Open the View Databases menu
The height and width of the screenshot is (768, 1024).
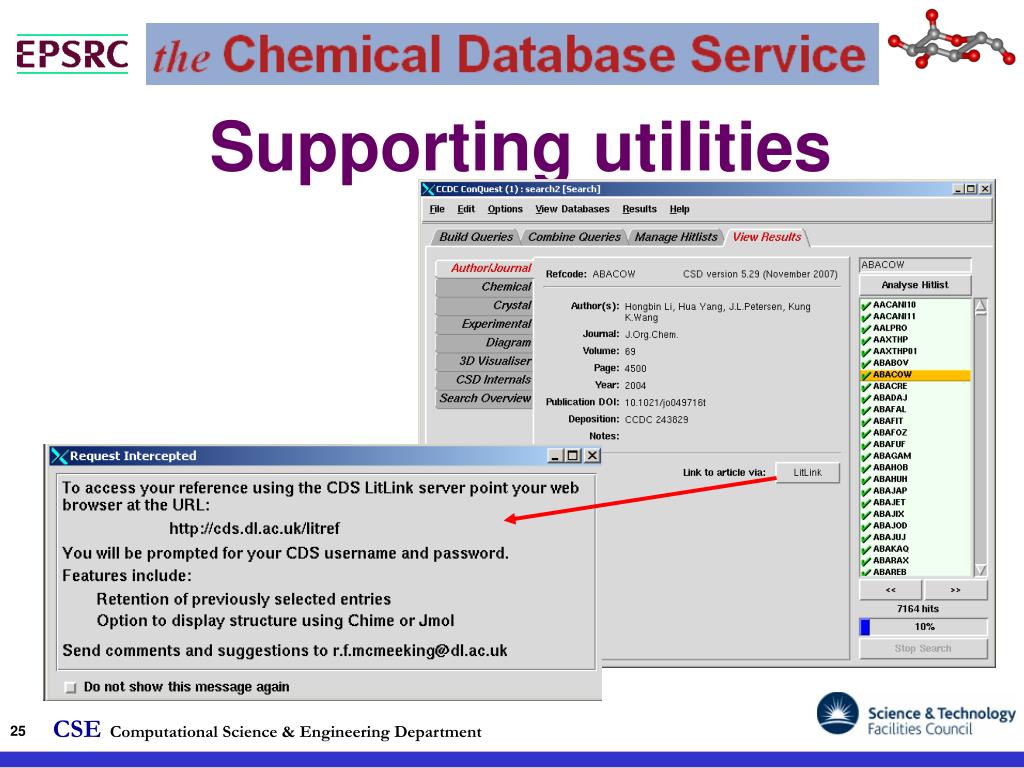point(572,209)
